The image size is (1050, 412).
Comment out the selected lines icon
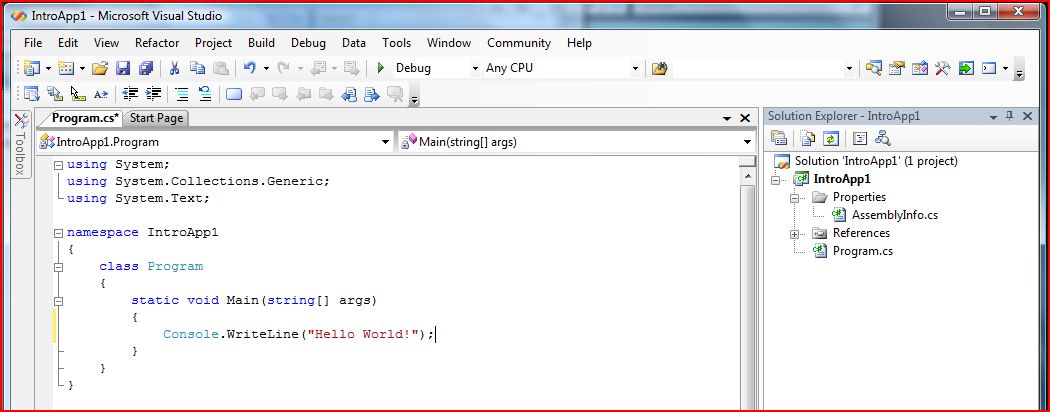pos(181,94)
